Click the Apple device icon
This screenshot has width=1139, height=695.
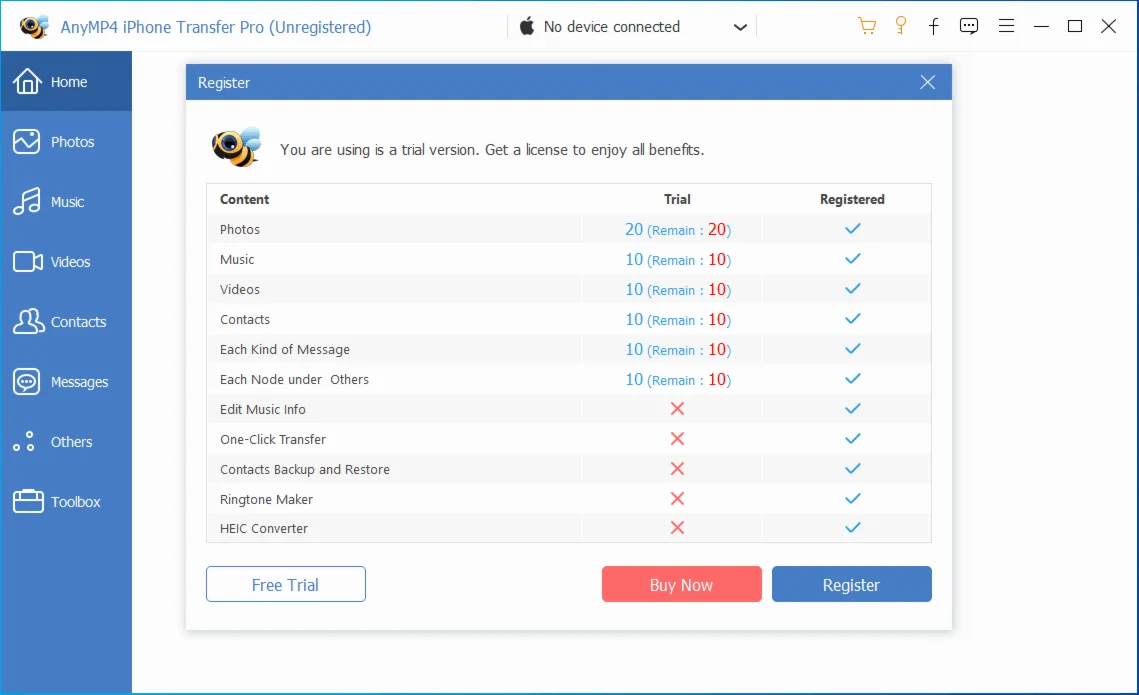pyautogui.click(x=527, y=27)
